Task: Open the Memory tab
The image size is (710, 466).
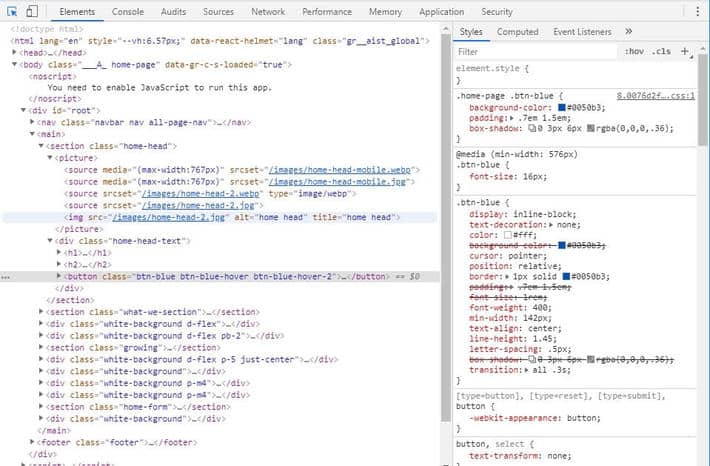Action: click(385, 12)
